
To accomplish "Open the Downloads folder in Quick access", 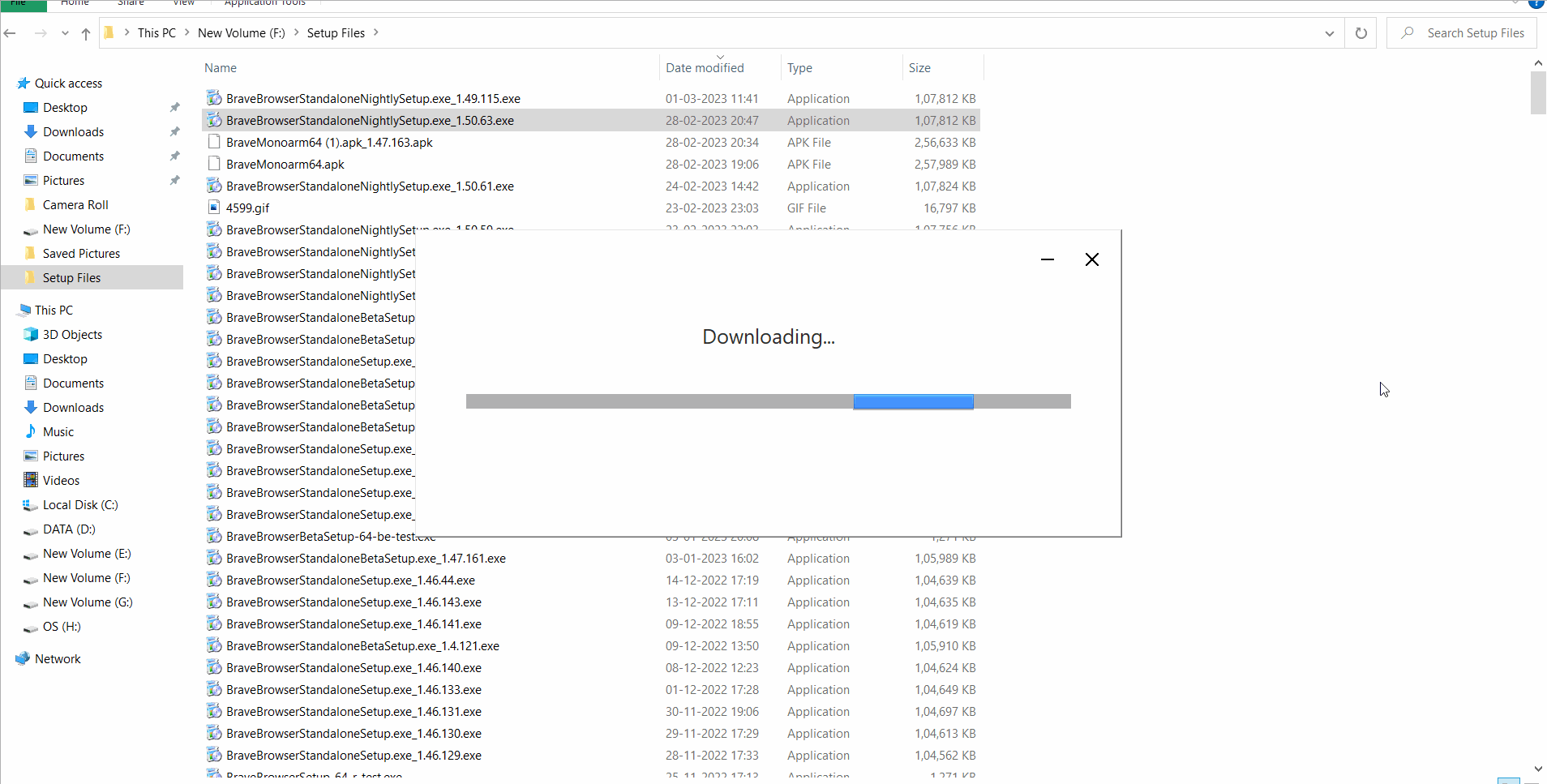I will [x=73, y=131].
